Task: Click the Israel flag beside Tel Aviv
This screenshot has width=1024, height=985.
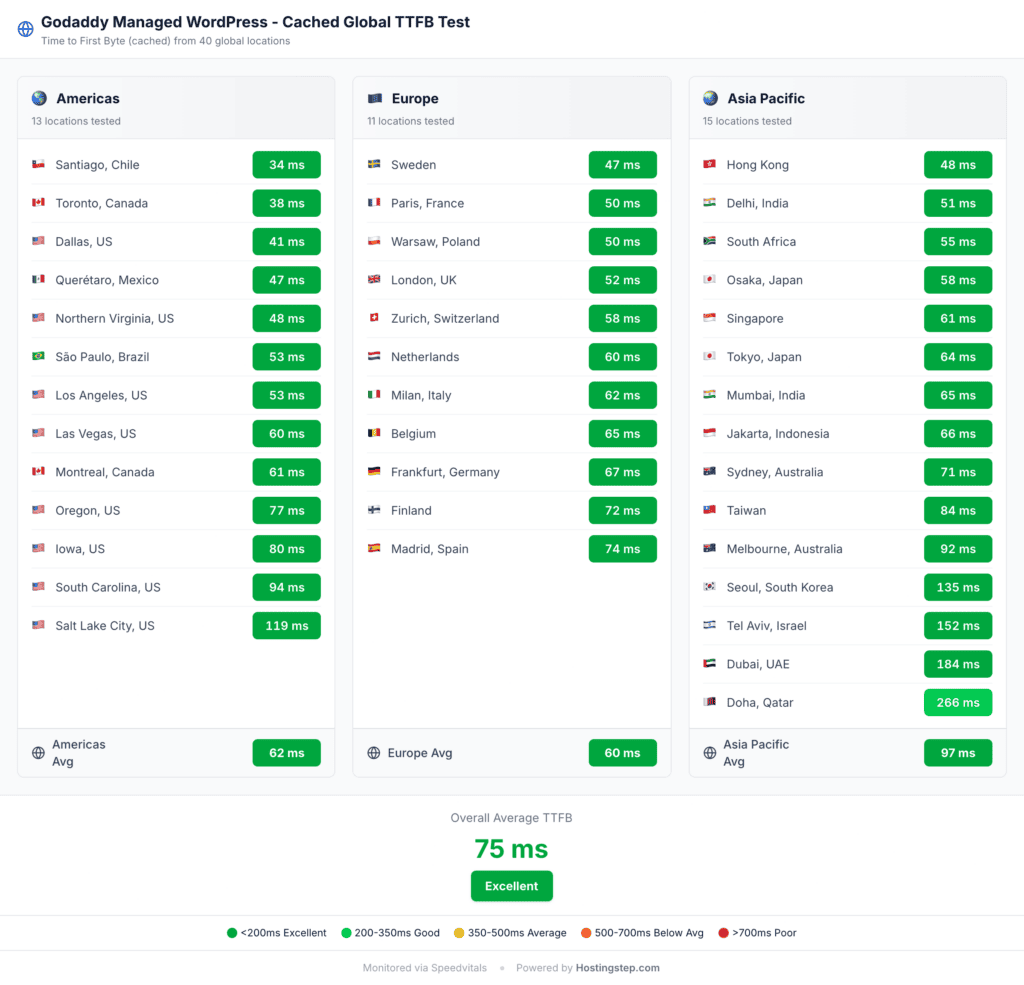Action: pyautogui.click(x=710, y=625)
